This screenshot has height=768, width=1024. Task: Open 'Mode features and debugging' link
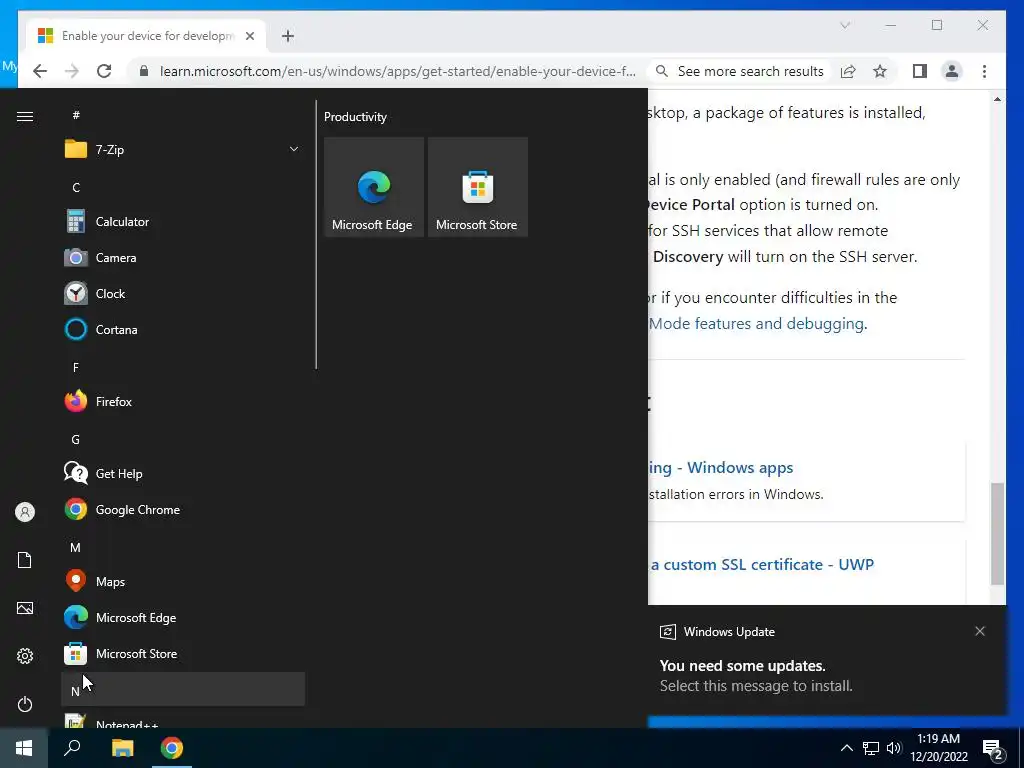756,324
